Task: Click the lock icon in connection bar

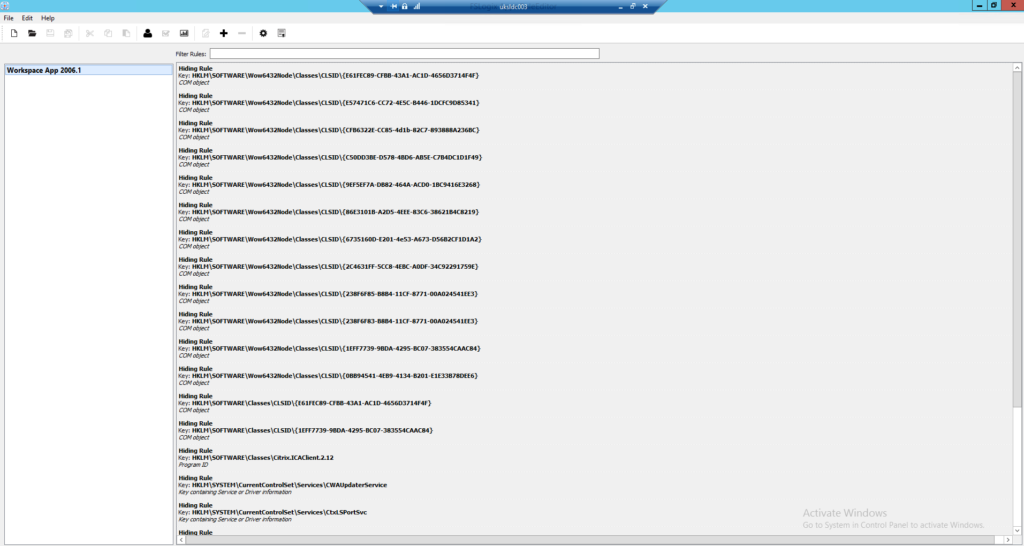Action: click(404, 6)
